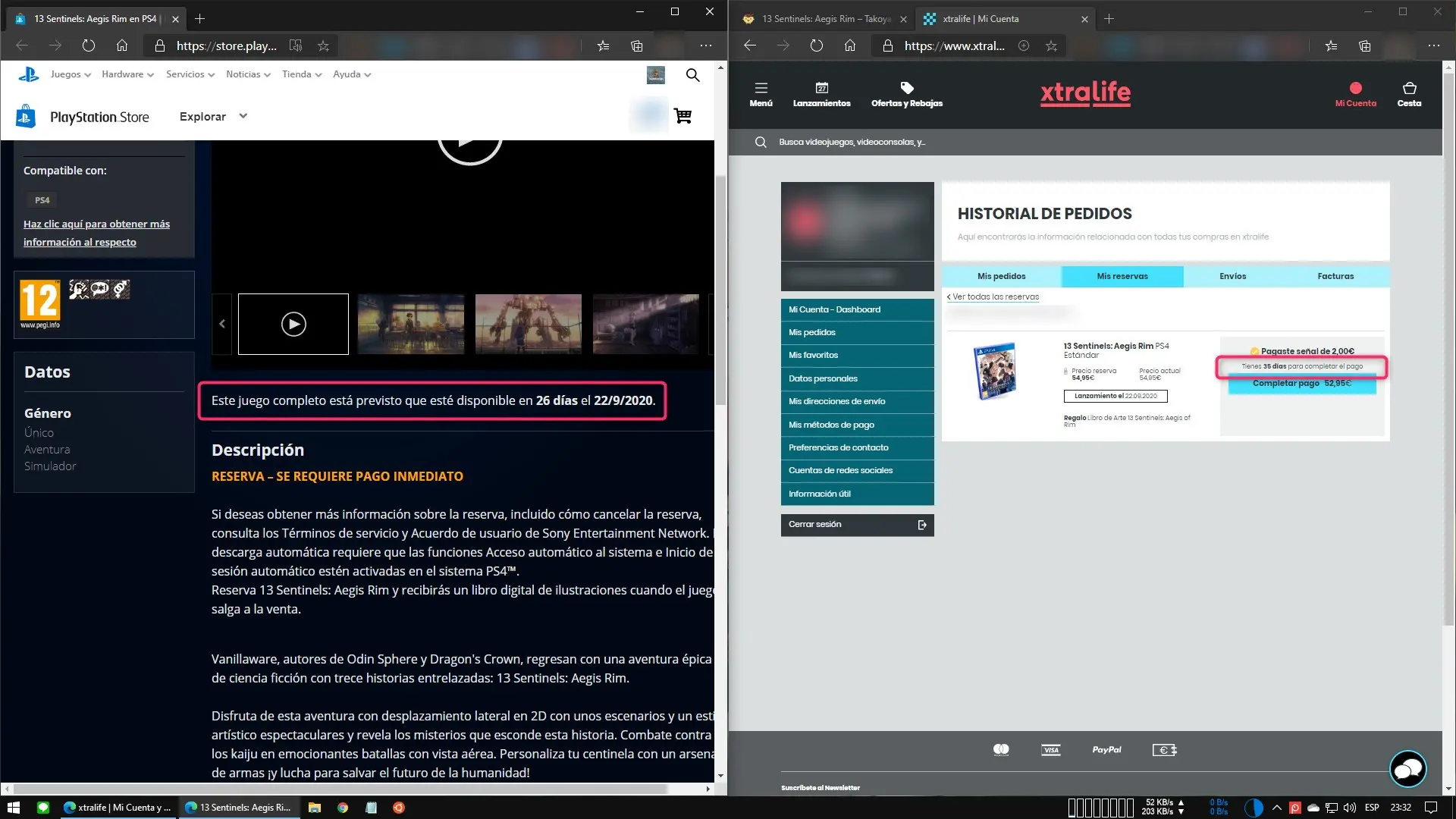Image resolution: width=1456 pixels, height=819 pixels.
Task: Open Datos personales in sidebar
Action: [857, 378]
